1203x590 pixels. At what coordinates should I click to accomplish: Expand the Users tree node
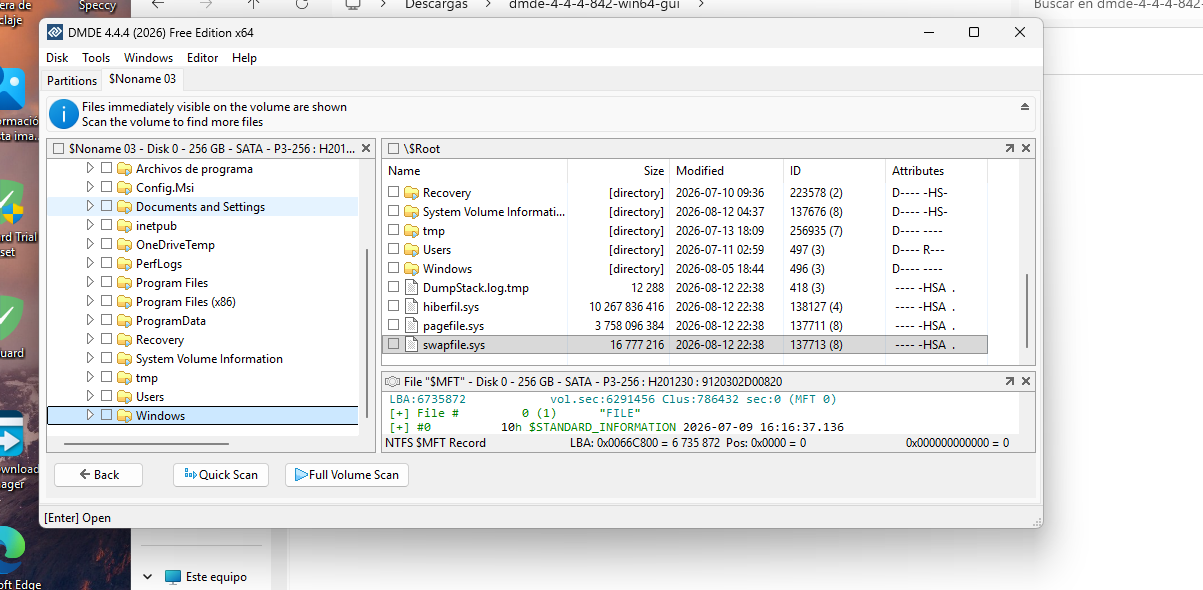click(x=89, y=397)
